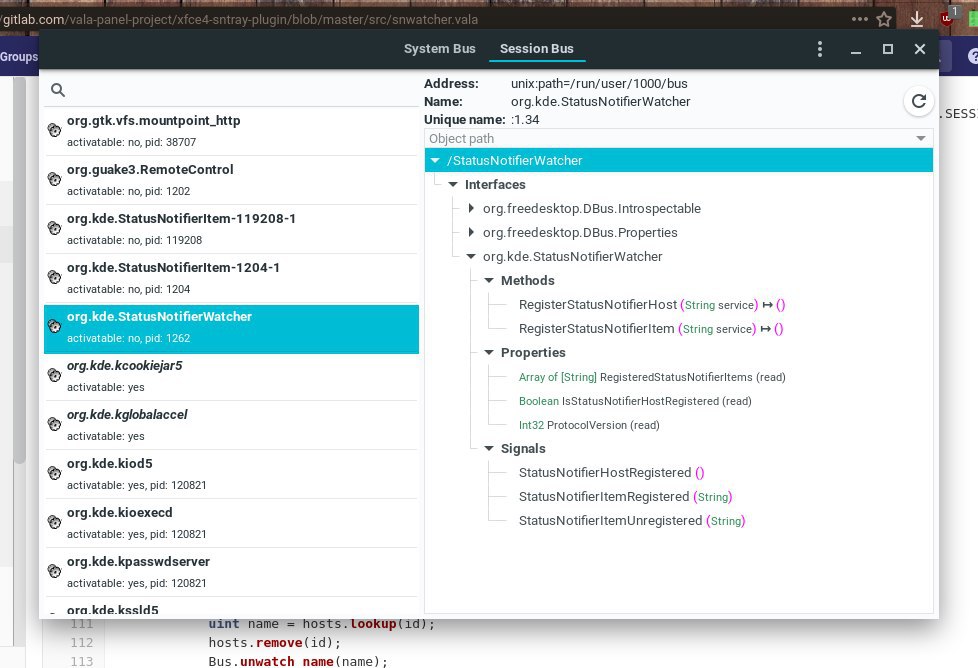Select org.kde.StatusNotifierItem-1204-1 entry
Viewport: 978px width, 668px height.
click(231, 278)
